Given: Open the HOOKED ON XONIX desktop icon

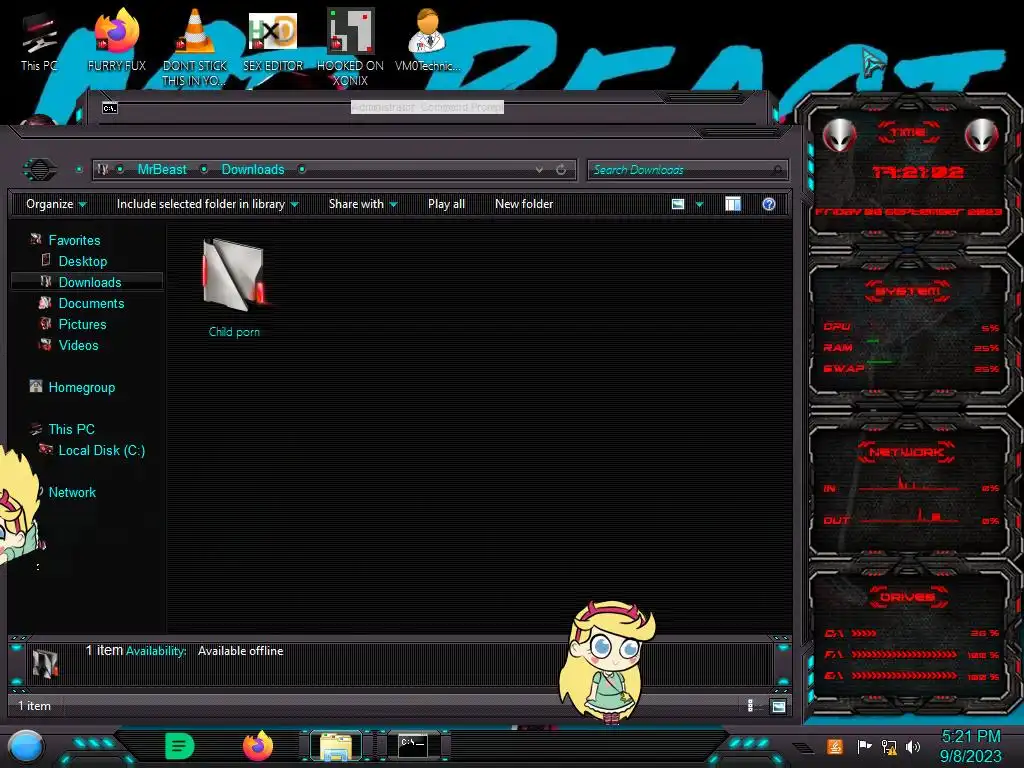Looking at the screenshot, I should (x=350, y=48).
